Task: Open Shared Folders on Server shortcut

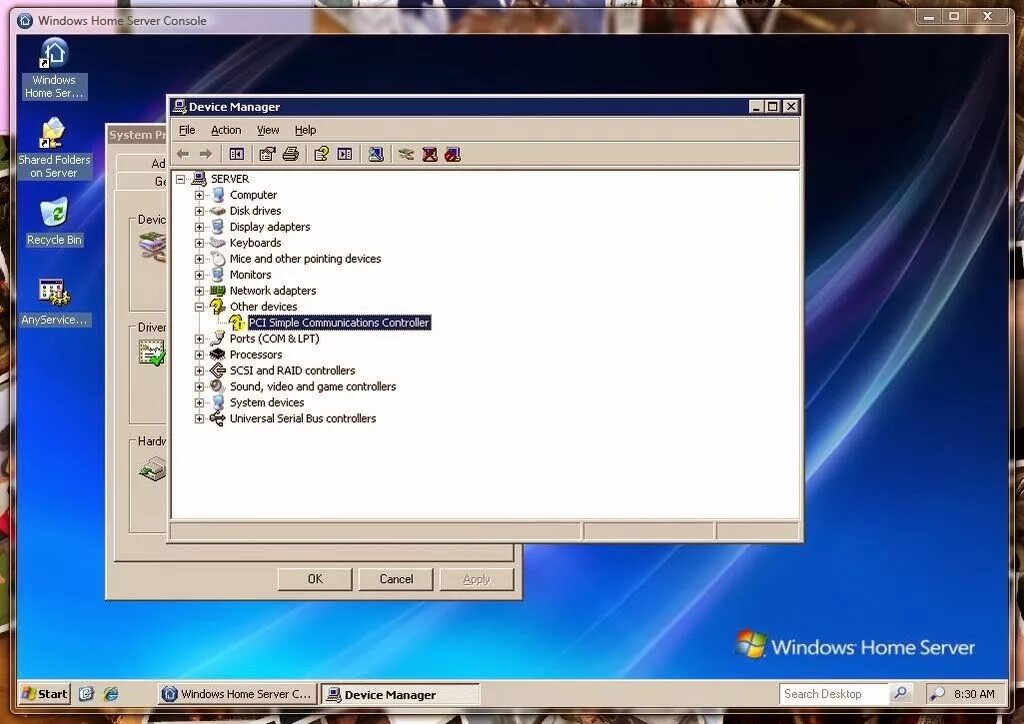Action: click(x=54, y=148)
